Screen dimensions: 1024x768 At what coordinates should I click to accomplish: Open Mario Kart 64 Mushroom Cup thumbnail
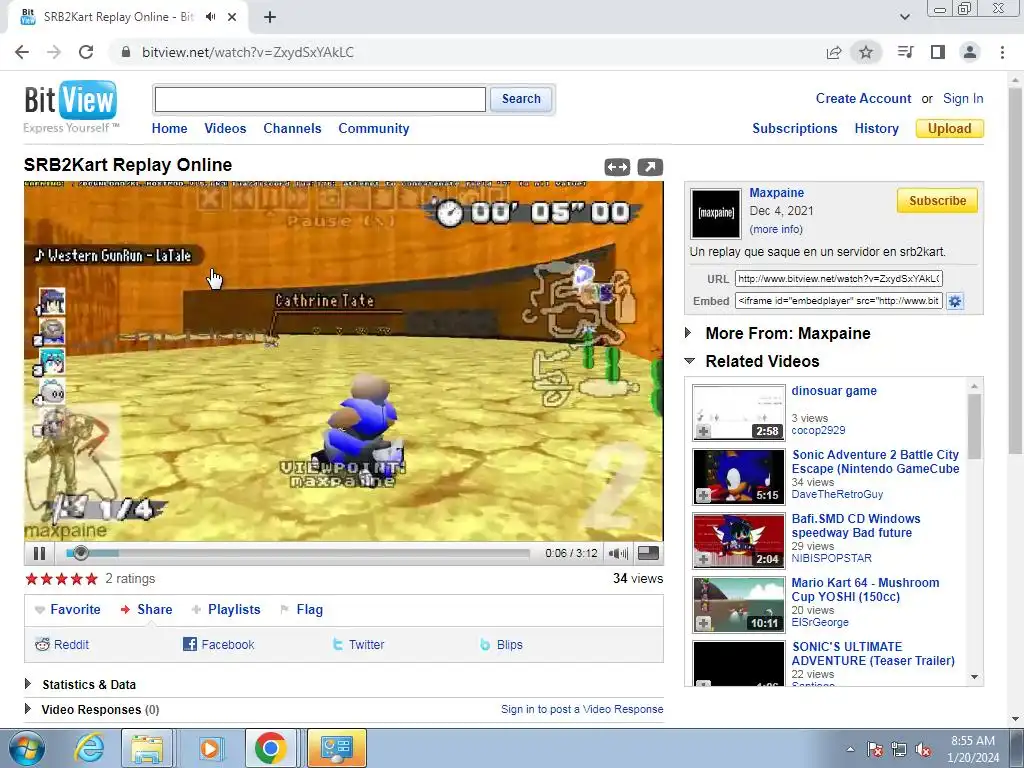tap(739, 605)
